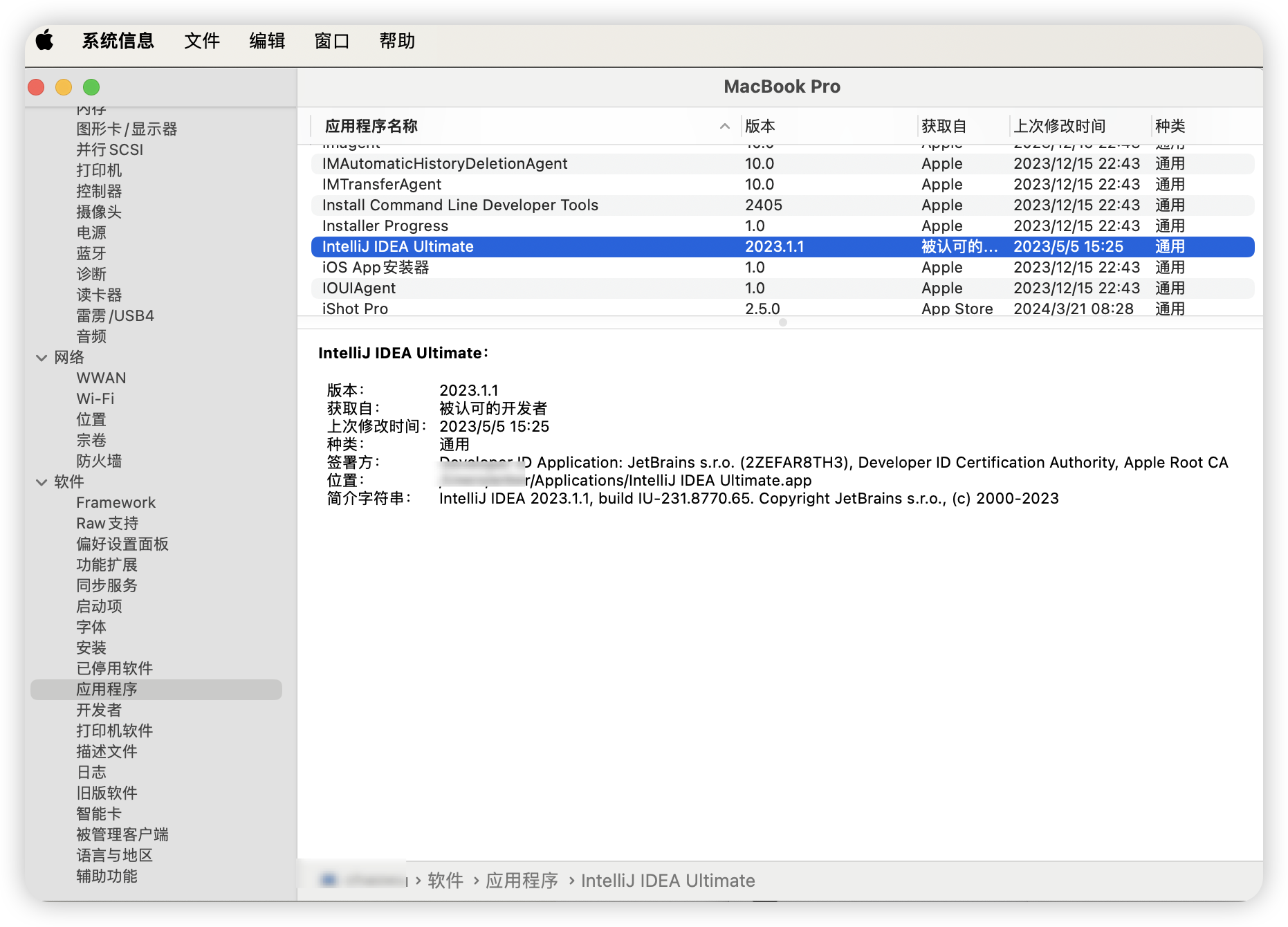Select 功能扩展 in sidebar

(107, 565)
